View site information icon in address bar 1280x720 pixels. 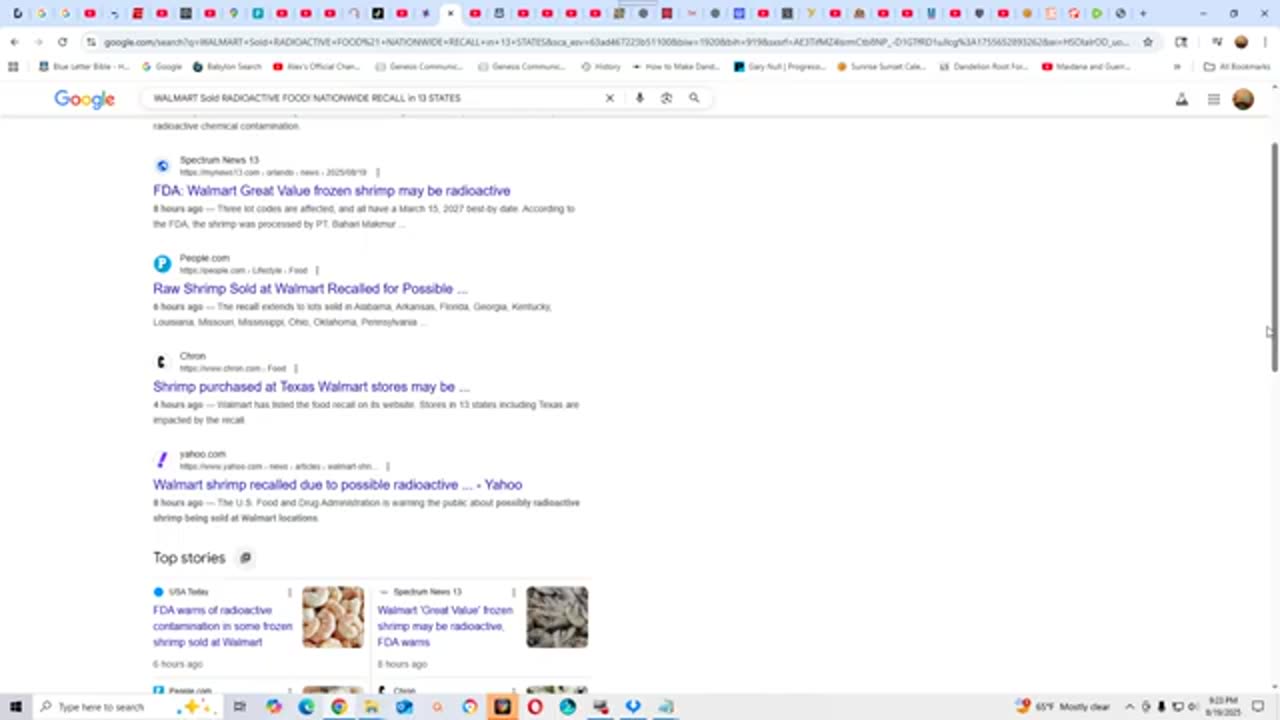click(x=92, y=42)
